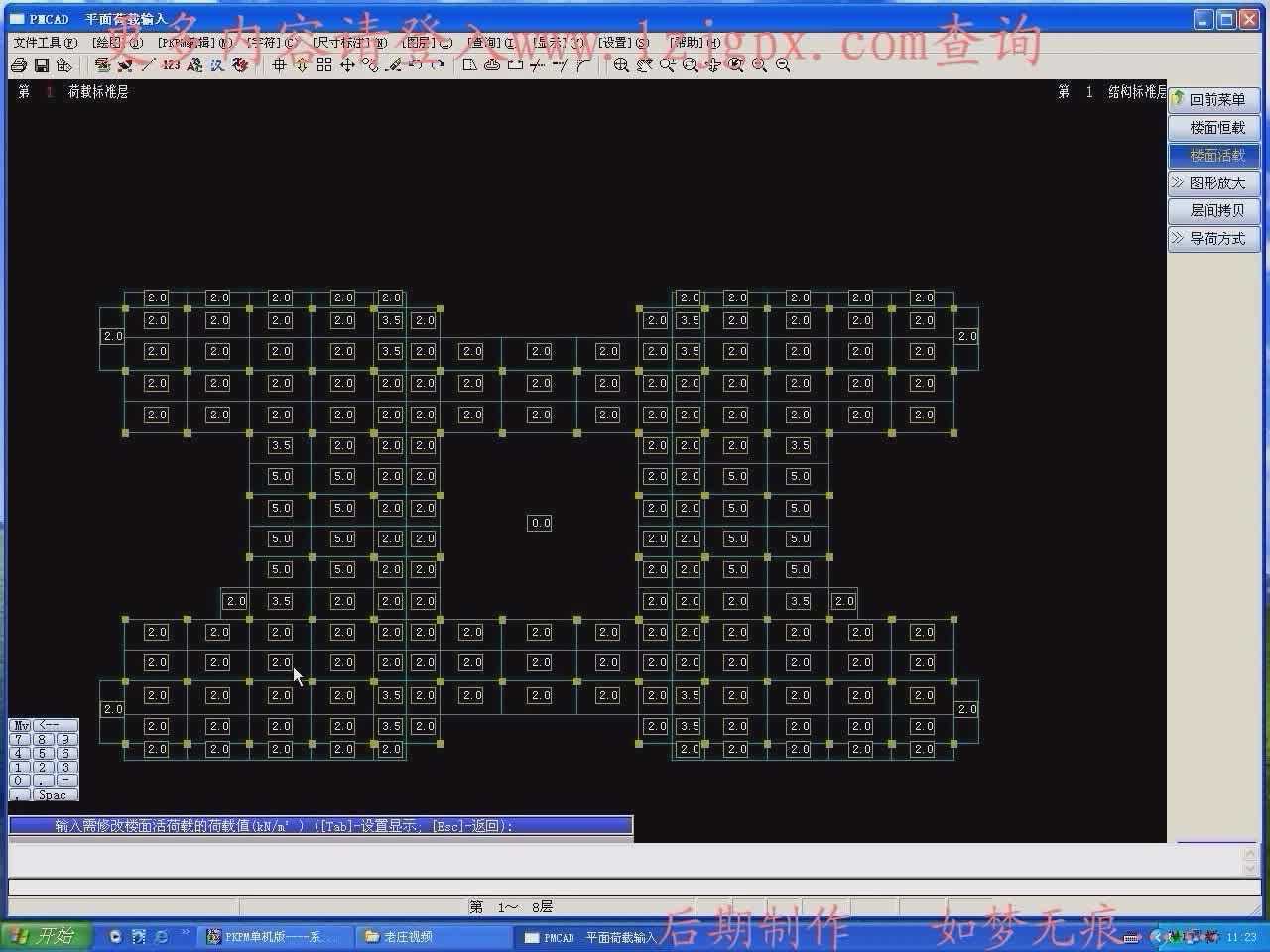This screenshot has width=1270, height=952.
Task: Click the Chinese character text icon
Action: point(217,65)
